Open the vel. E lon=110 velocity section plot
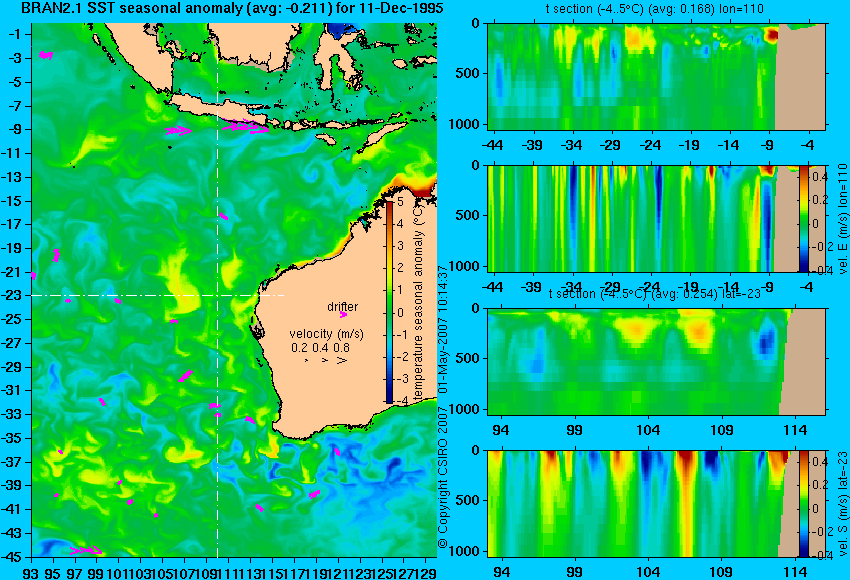This screenshot has width=850, height=580. 656,218
